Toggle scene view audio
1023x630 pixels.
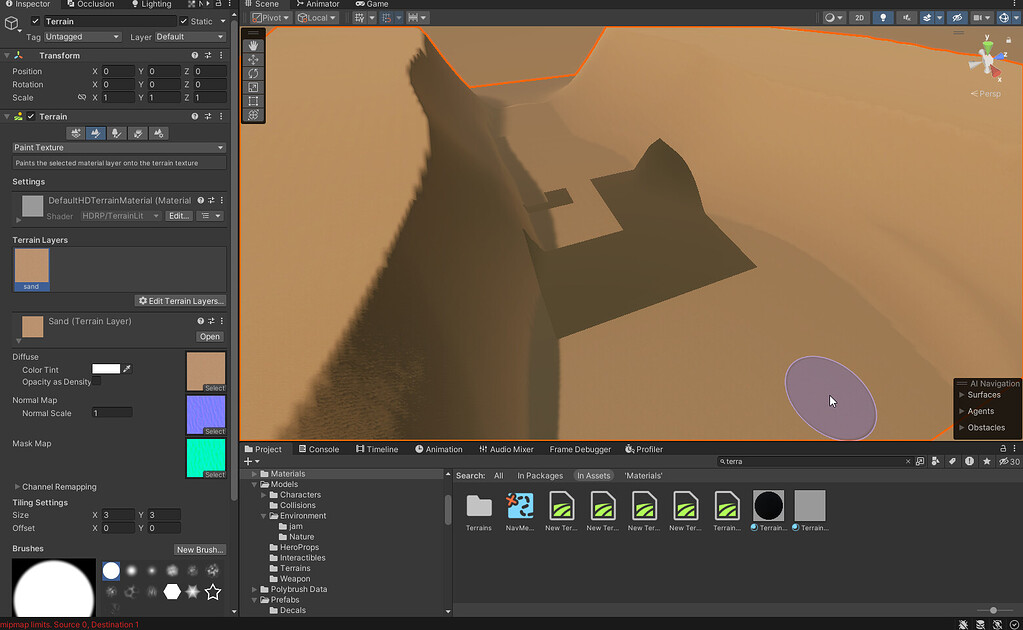(x=905, y=17)
